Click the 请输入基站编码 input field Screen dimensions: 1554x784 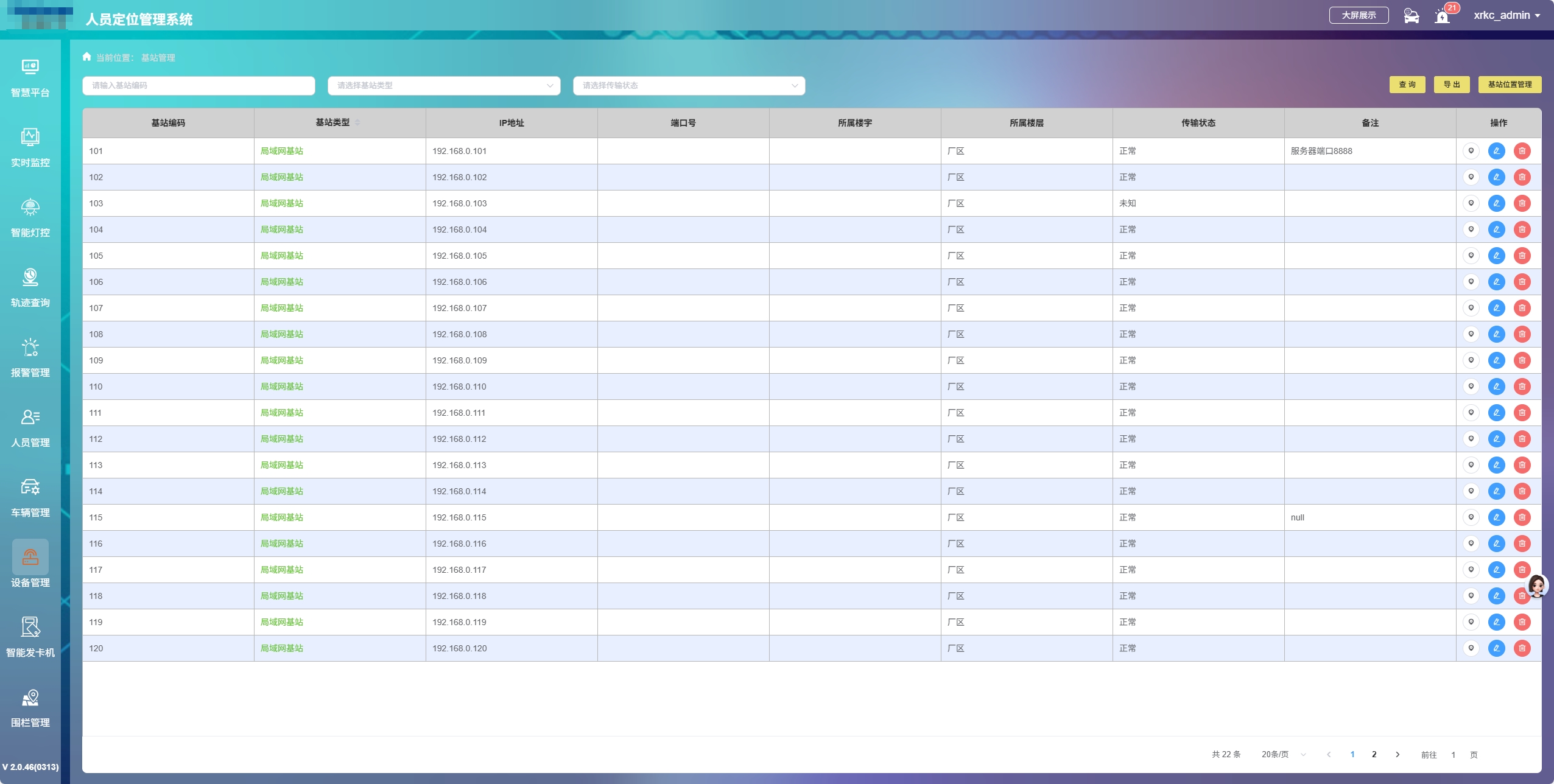click(199, 86)
